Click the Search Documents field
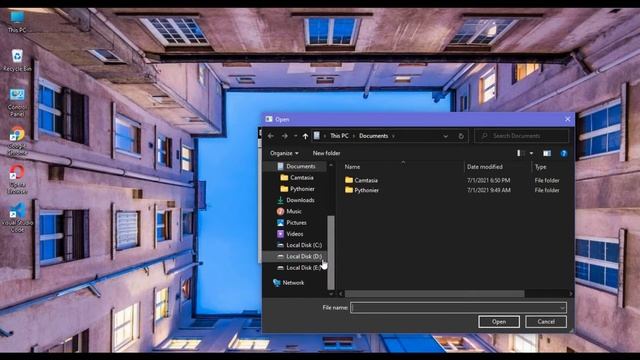640x360 pixels. pyautogui.click(x=522, y=136)
